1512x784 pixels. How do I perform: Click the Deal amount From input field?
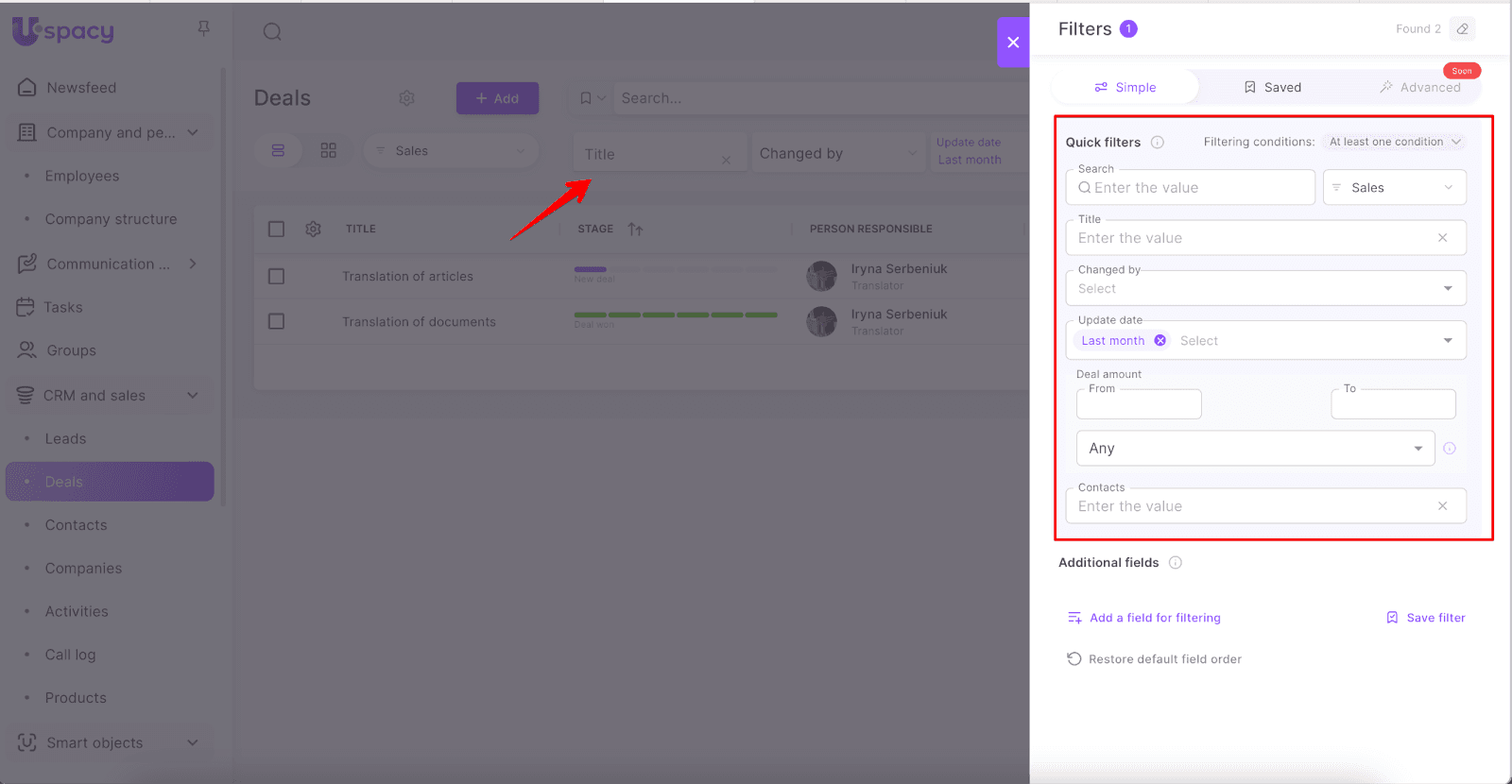[1139, 405]
